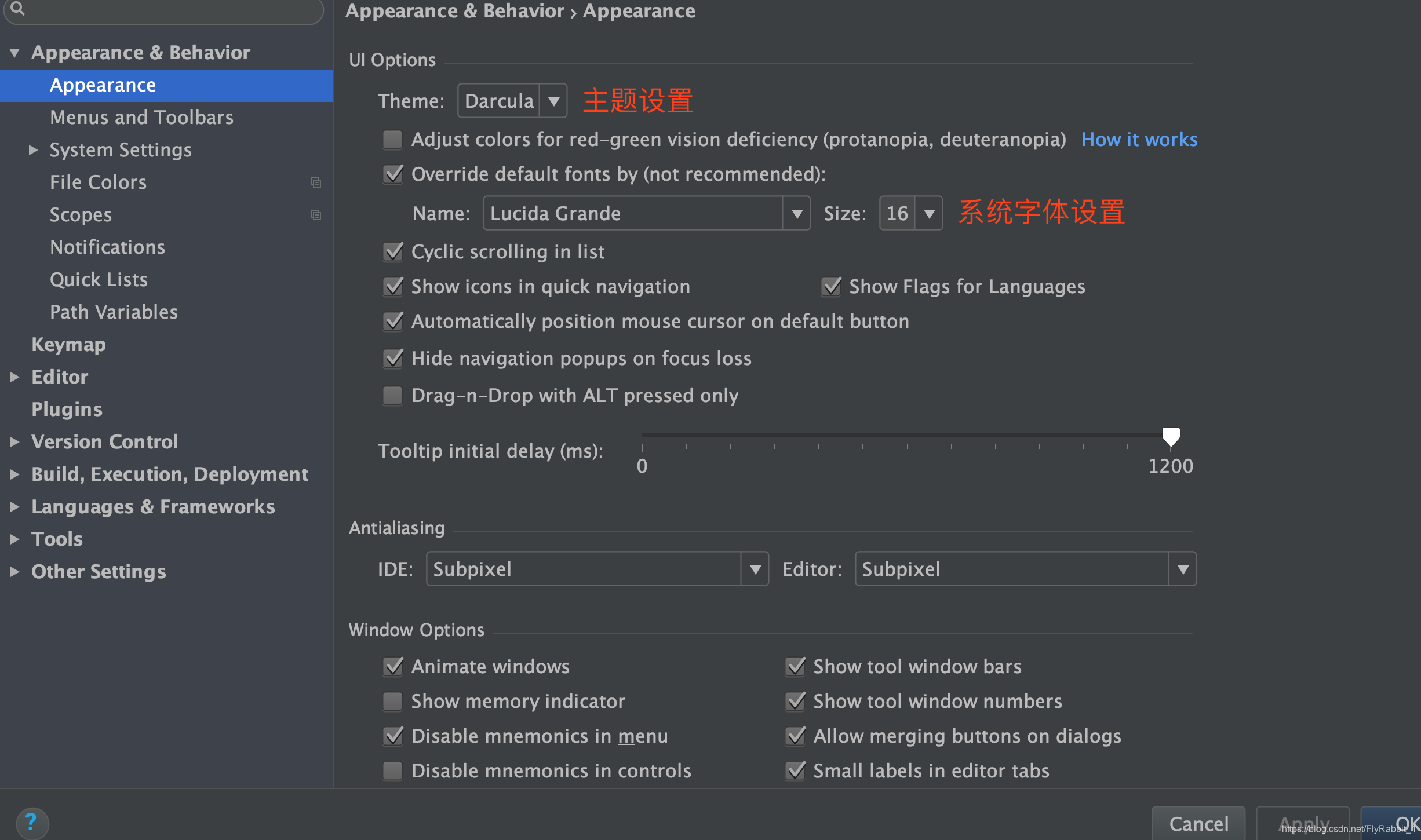Expand the Editor settings section arrow
The width and height of the screenshot is (1421, 840).
point(15,377)
